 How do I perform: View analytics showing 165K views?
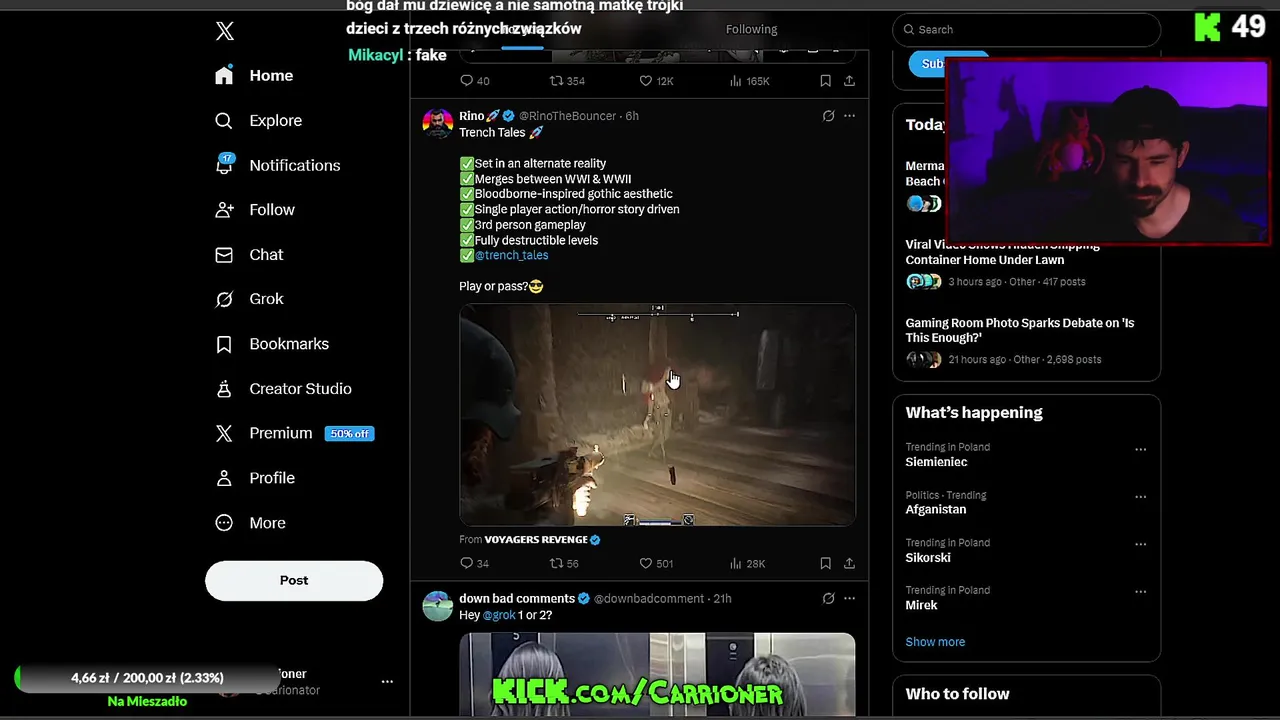tap(750, 81)
